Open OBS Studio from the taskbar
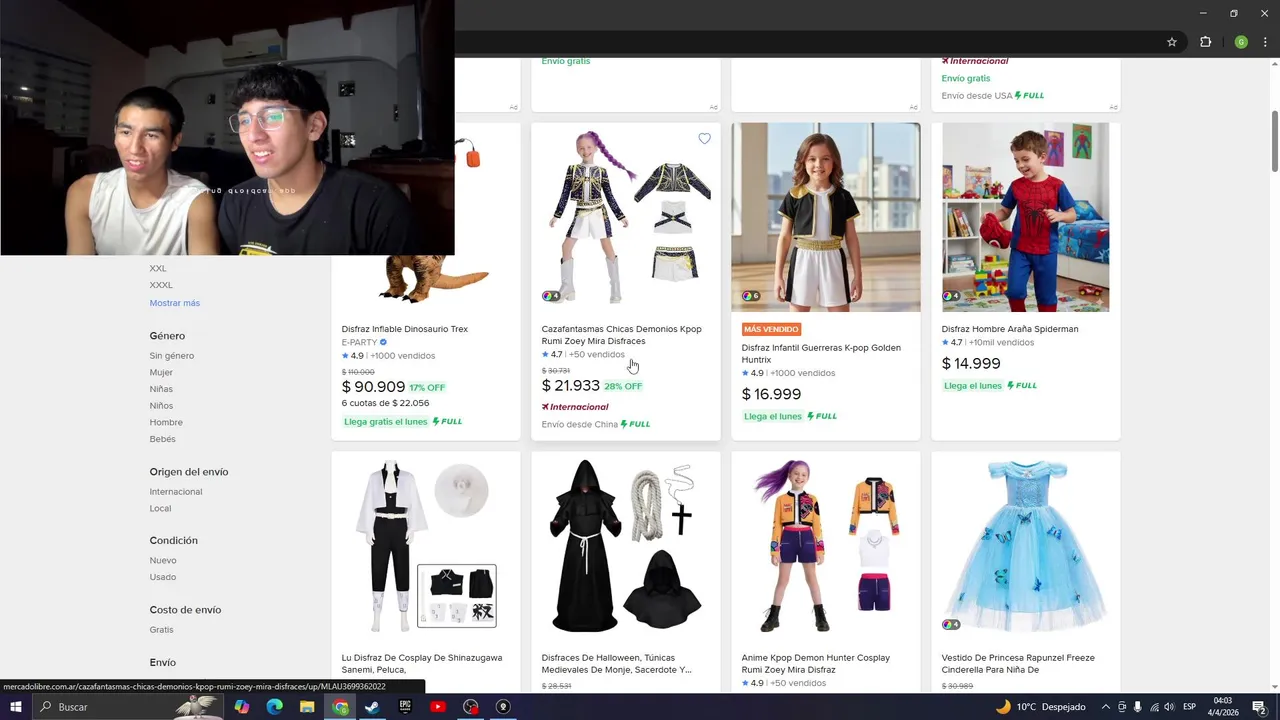Screen dimensions: 1280x720 (x=471, y=707)
